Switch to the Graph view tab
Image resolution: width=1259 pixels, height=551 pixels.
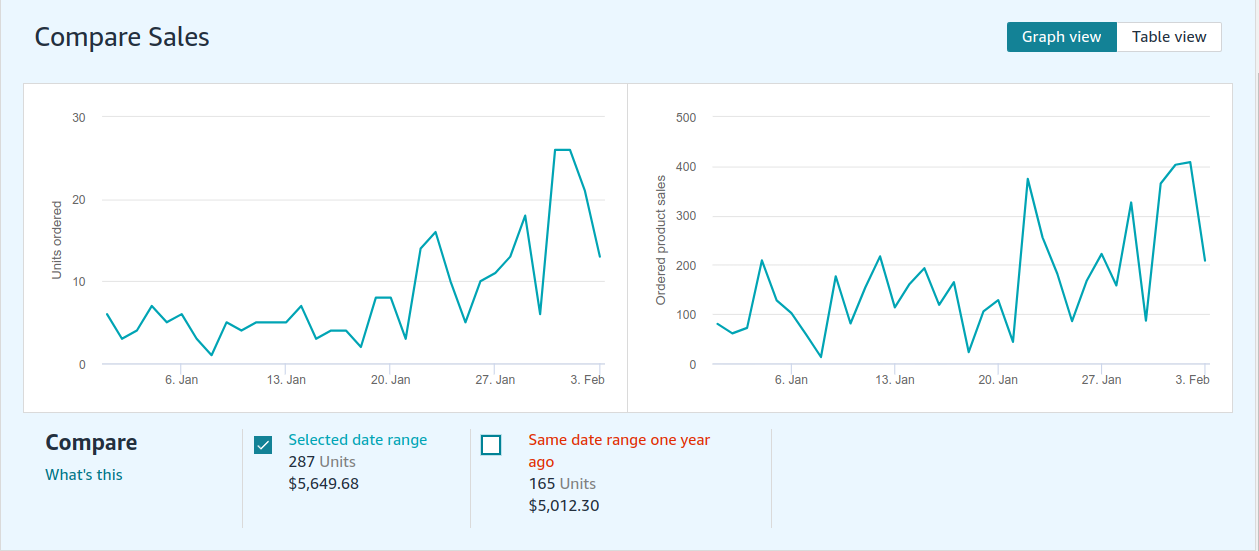(x=1061, y=37)
